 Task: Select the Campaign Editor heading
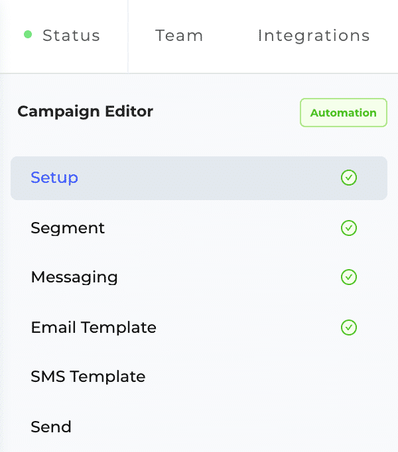85,112
